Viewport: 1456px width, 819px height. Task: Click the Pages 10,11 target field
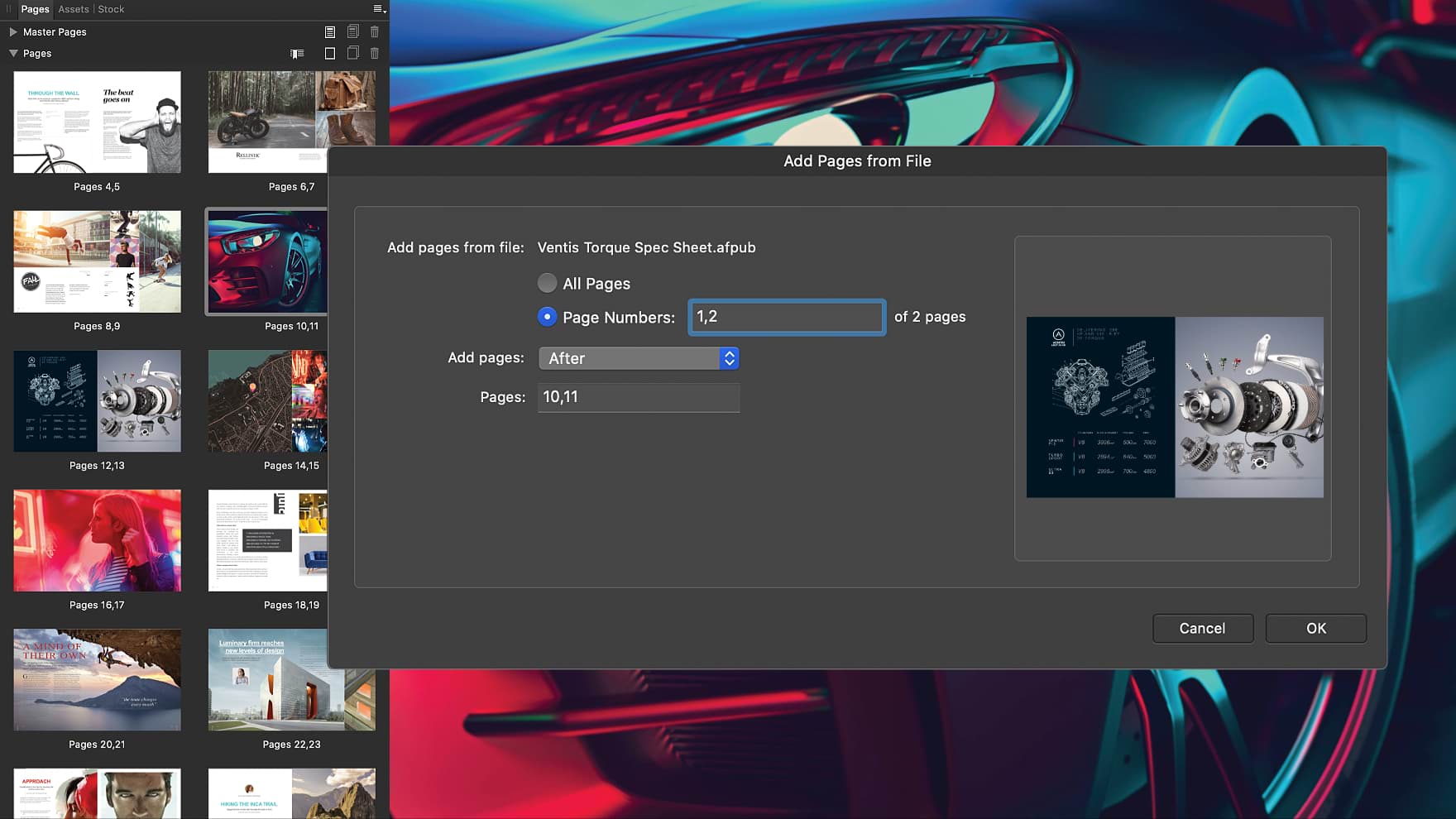[x=639, y=397]
